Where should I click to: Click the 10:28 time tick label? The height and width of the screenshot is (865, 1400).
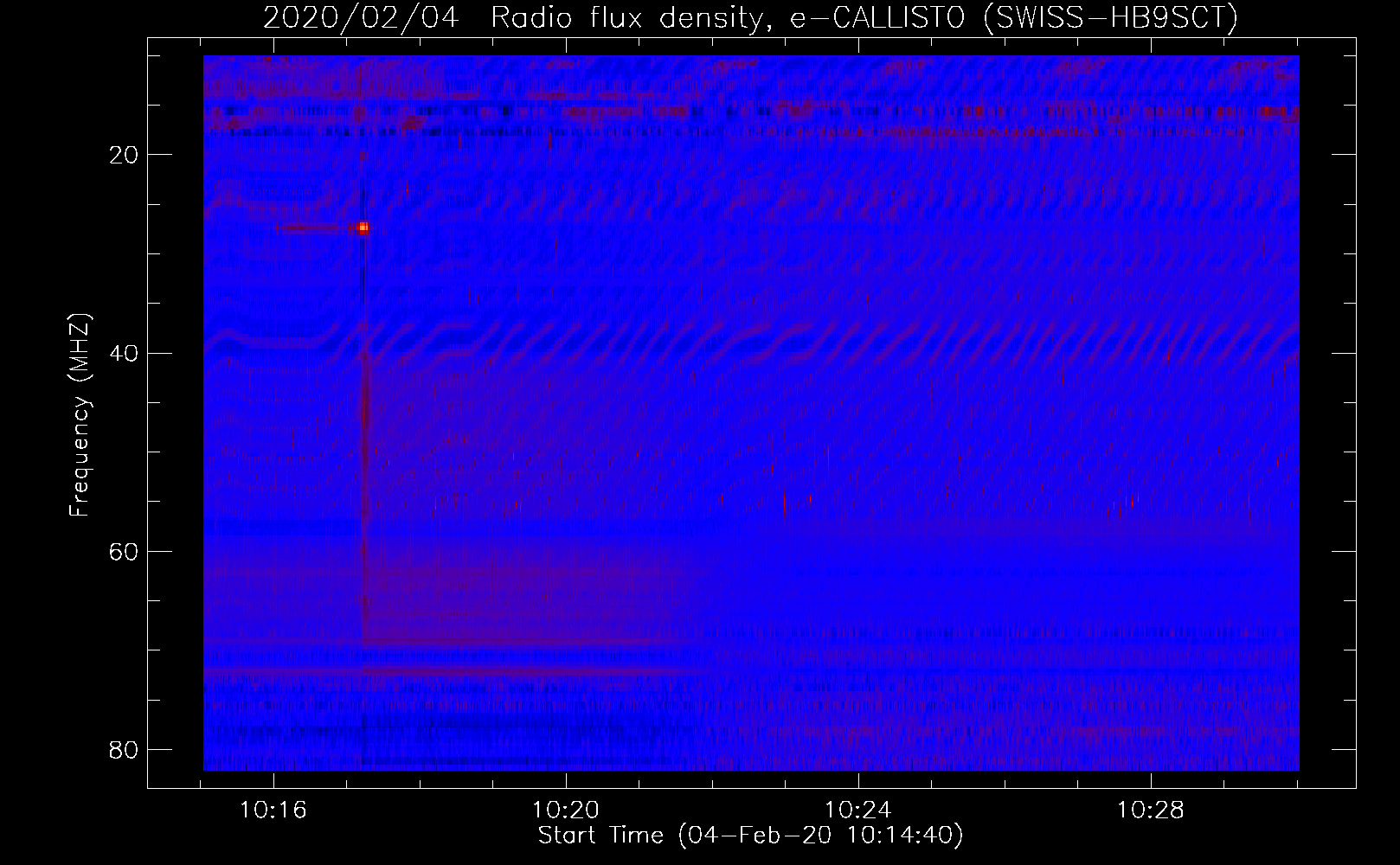1150,811
